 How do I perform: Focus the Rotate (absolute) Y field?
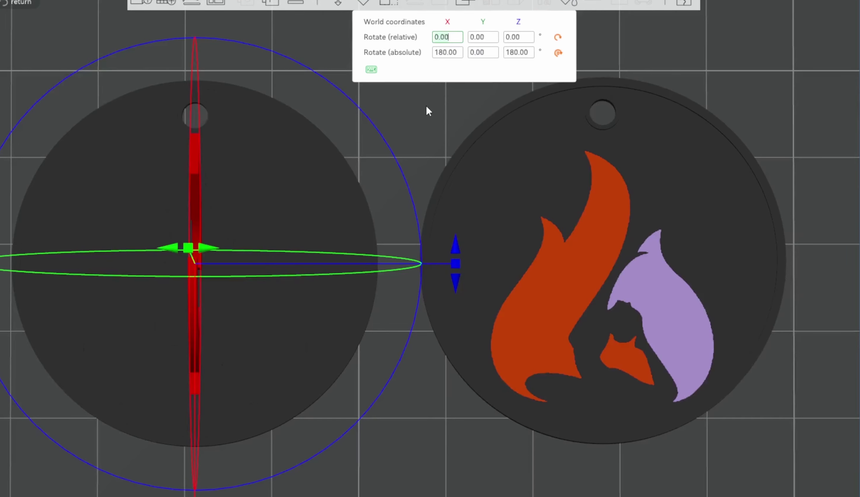tap(483, 52)
